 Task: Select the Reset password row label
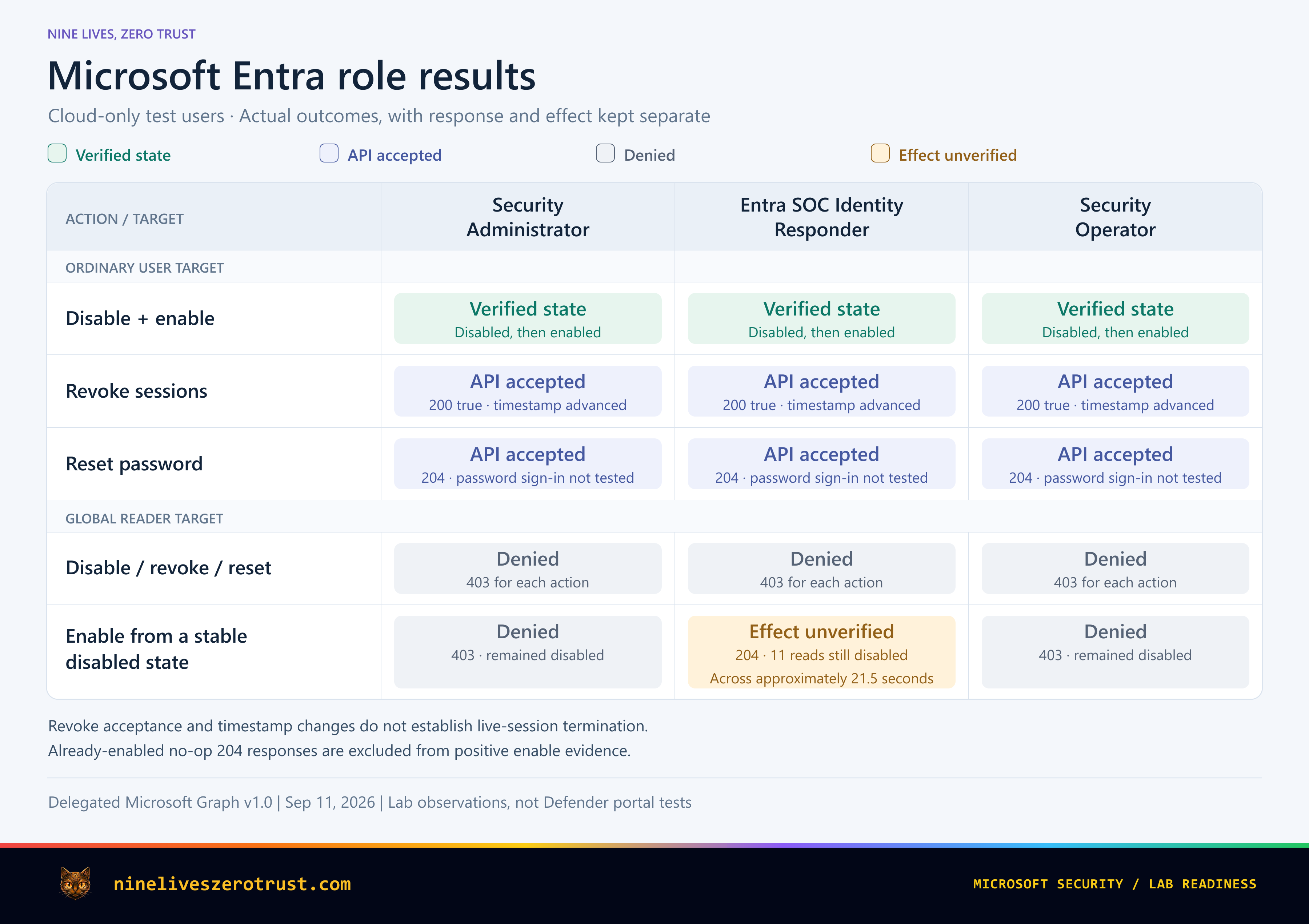134,463
